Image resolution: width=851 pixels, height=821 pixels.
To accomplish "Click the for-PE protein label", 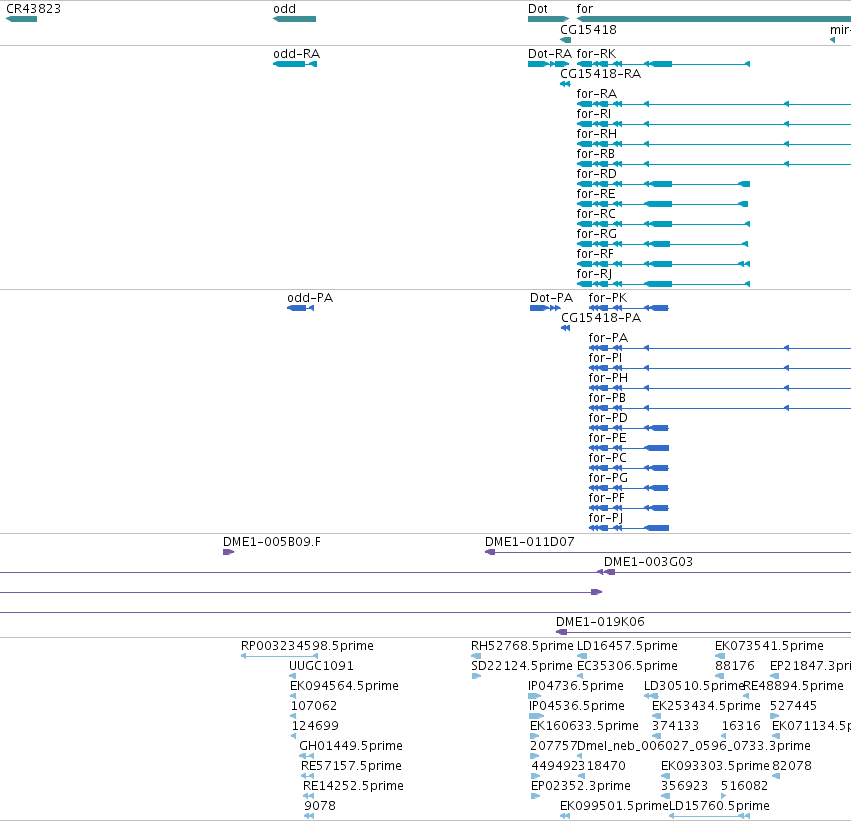I will coord(607,438).
